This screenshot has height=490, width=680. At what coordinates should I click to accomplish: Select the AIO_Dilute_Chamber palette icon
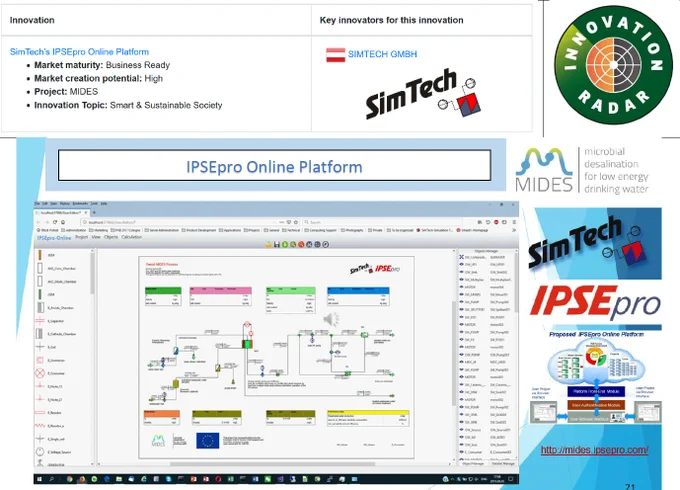pos(40,281)
